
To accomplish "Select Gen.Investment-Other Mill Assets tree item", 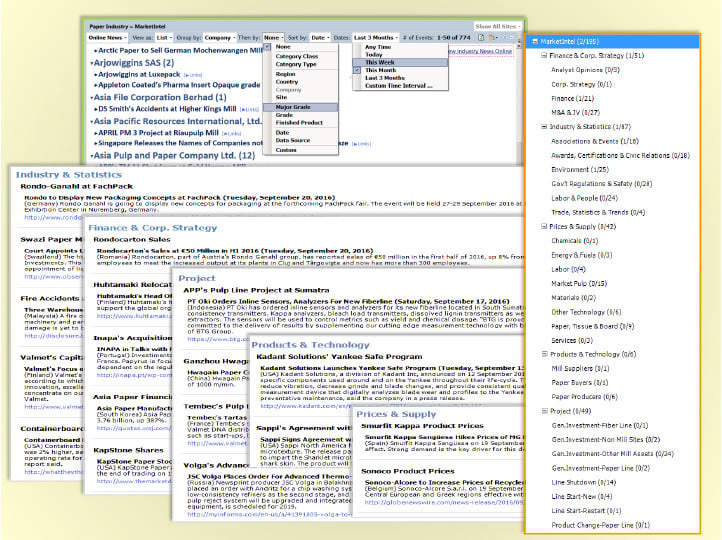I will (612, 454).
